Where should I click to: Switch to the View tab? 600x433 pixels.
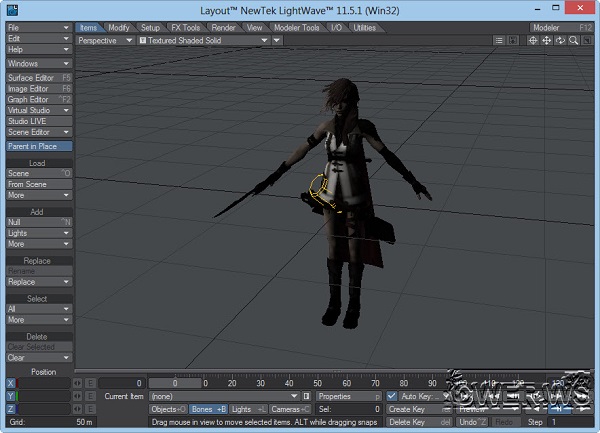254,28
